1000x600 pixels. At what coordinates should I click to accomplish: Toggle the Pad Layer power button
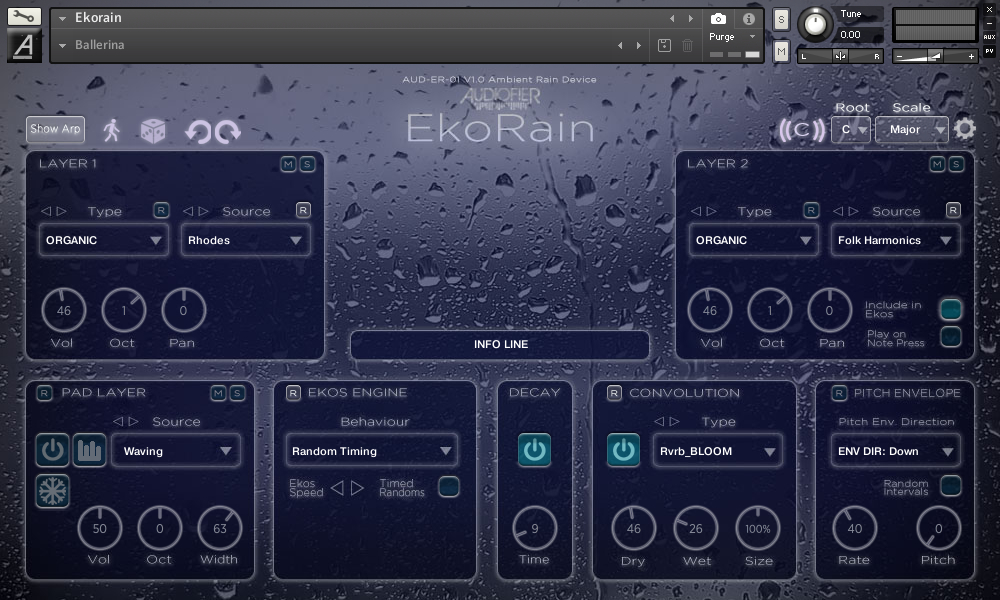(52, 450)
